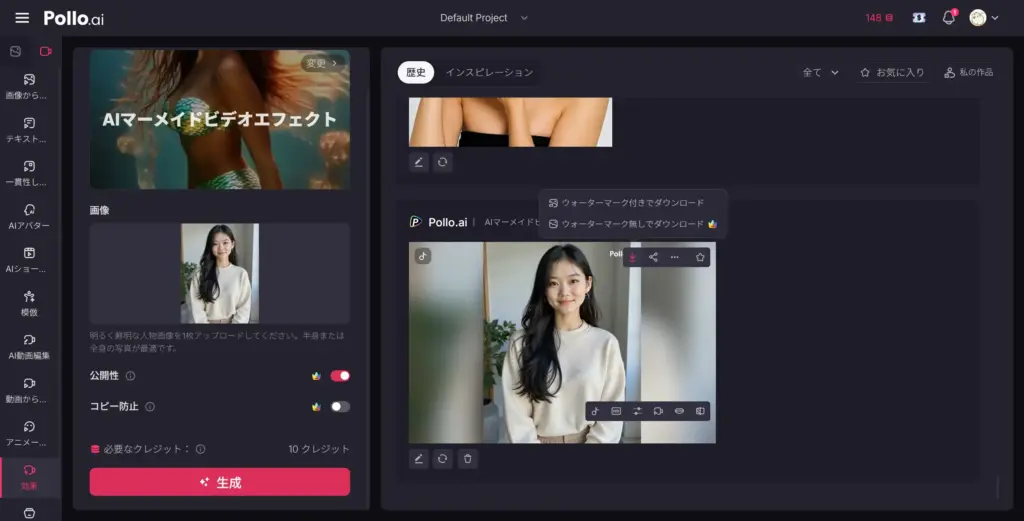Open the hamburger menu beside Pollo.ai logo

(22, 18)
